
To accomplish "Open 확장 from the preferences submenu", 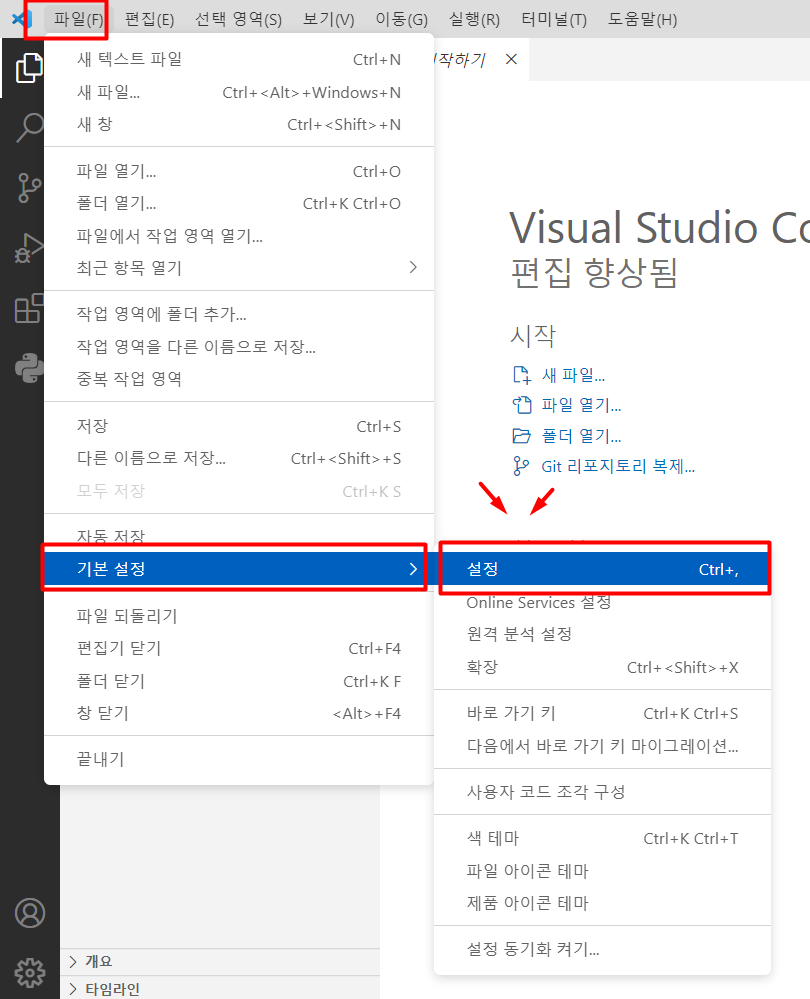I will pyautogui.click(x=603, y=667).
